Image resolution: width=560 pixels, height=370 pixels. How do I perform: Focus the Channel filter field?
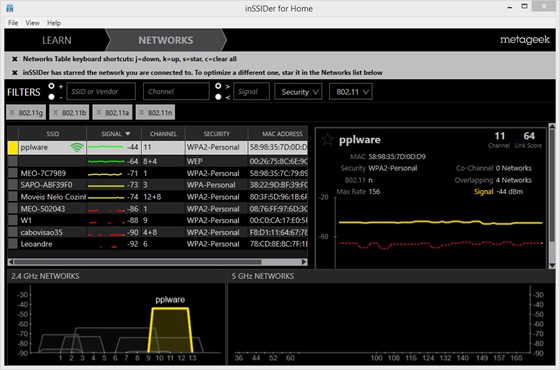(x=176, y=91)
